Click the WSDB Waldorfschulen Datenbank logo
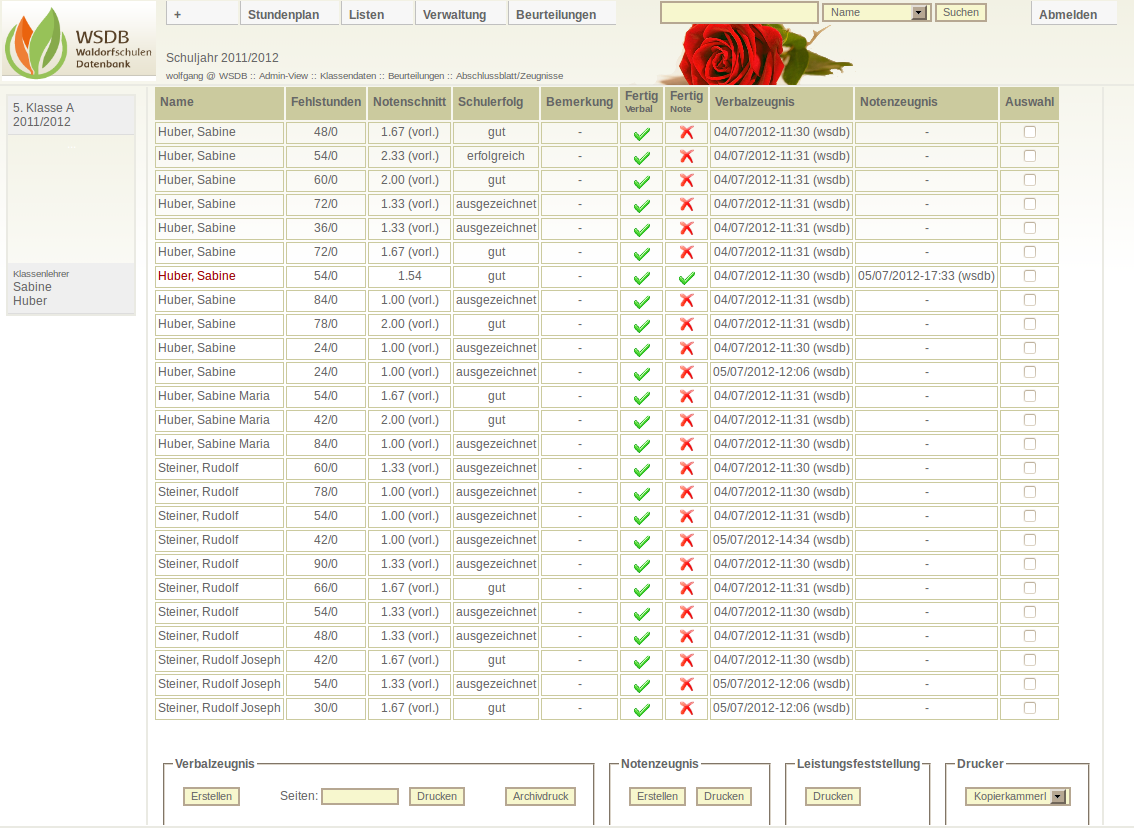The width and height of the screenshot is (1134, 828). pos(78,40)
